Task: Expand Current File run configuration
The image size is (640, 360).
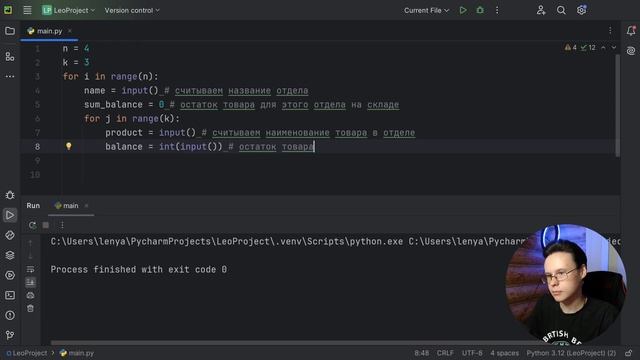Action: pyautogui.click(x=426, y=10)
